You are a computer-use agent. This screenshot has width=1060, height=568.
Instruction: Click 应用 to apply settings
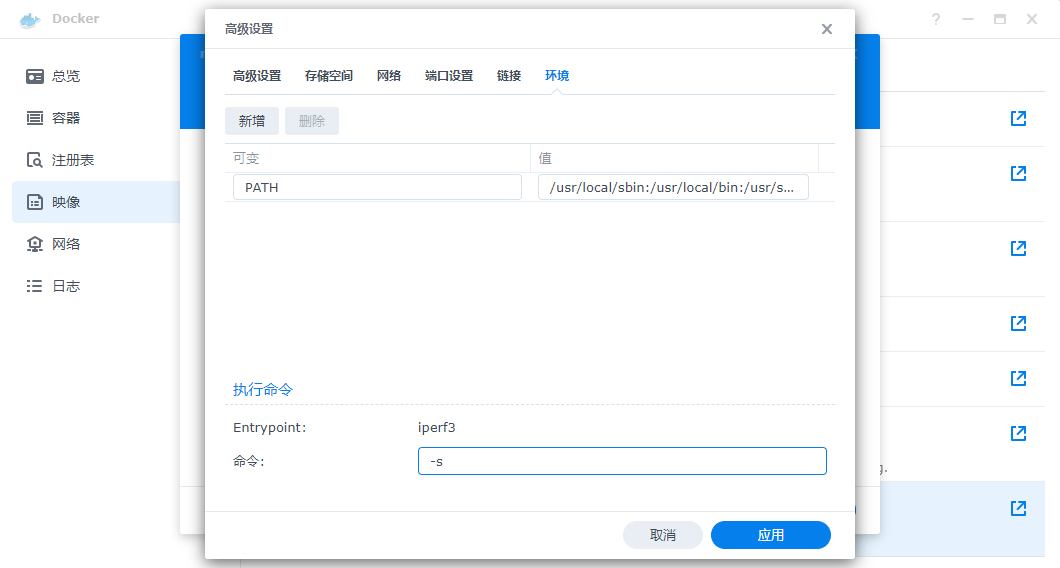click(770, 535)
